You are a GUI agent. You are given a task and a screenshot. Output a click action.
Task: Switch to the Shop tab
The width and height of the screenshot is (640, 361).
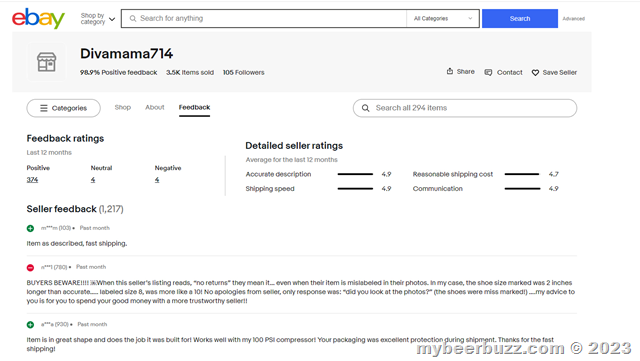coord(122,107)
